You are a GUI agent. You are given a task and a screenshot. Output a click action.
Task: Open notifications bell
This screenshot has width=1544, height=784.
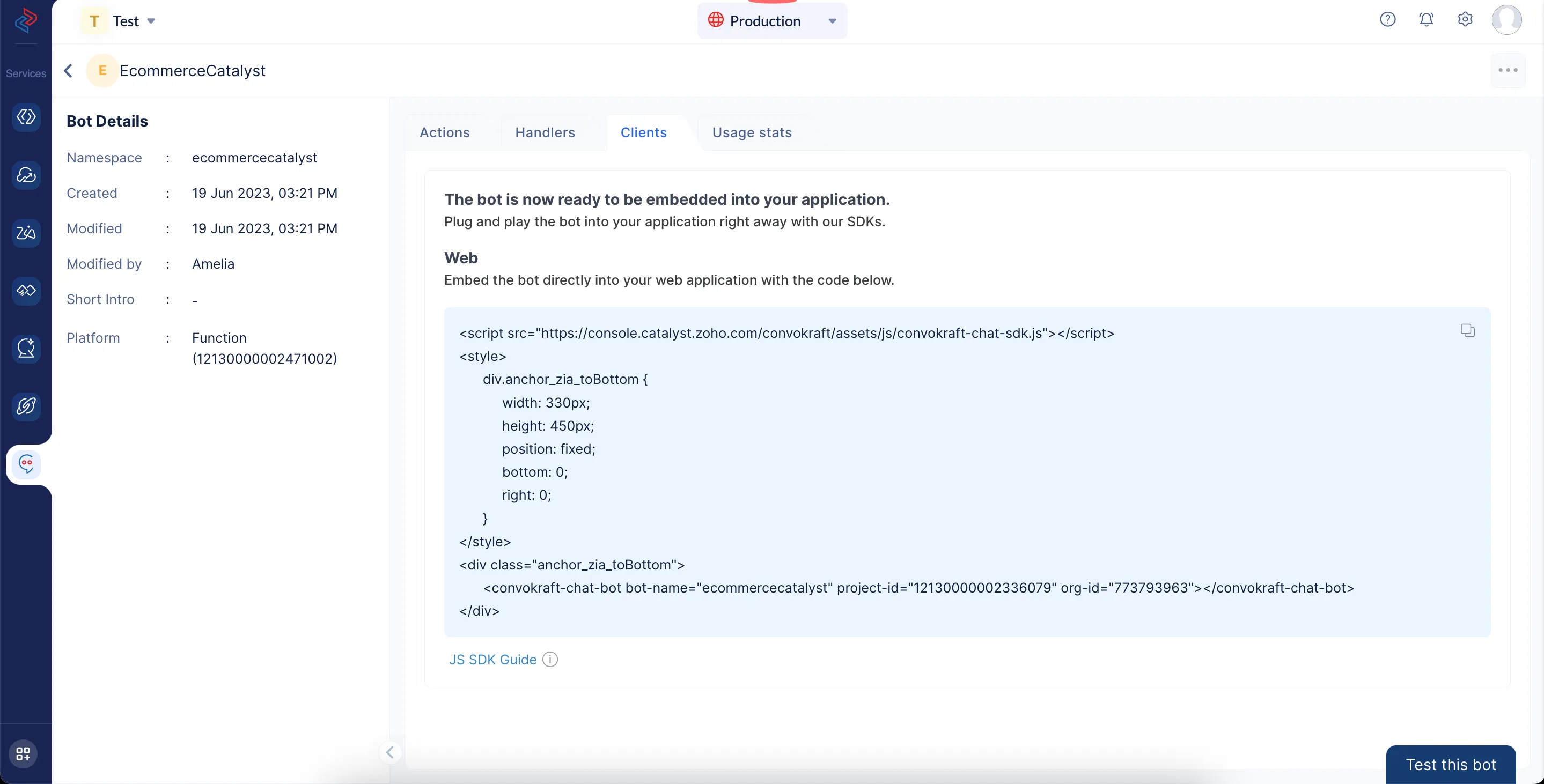click(x=1427, y=20)
